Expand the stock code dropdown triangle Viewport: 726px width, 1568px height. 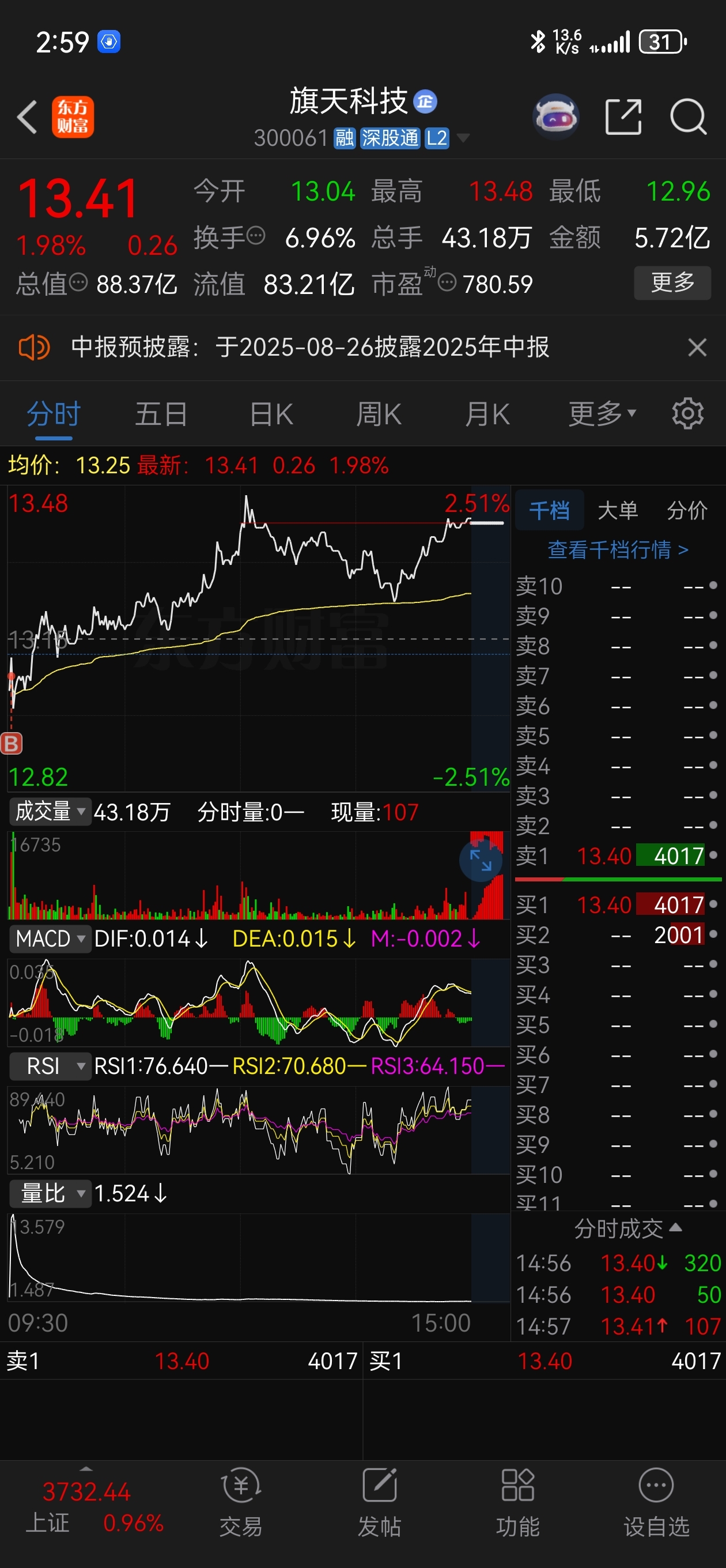pyautogui.click(x=463, y=138)
